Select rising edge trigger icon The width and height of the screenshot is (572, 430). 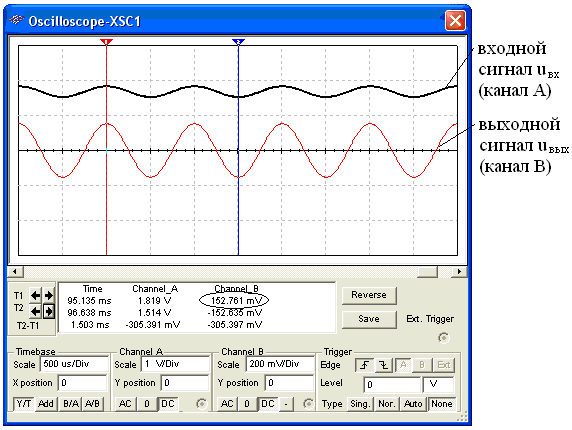click(364, 365)
